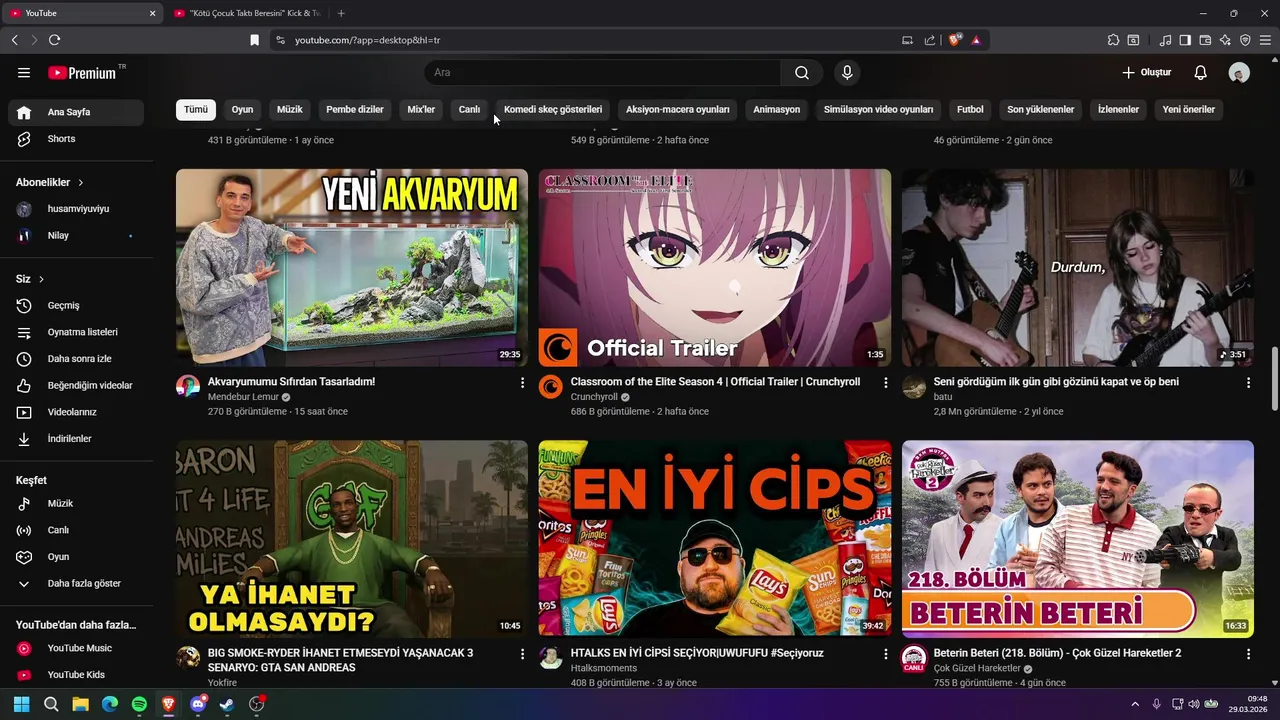Open the Mendebur Lemur channel name link
Viewport: 1280px width, 720px height.
(x=243, y=397)
